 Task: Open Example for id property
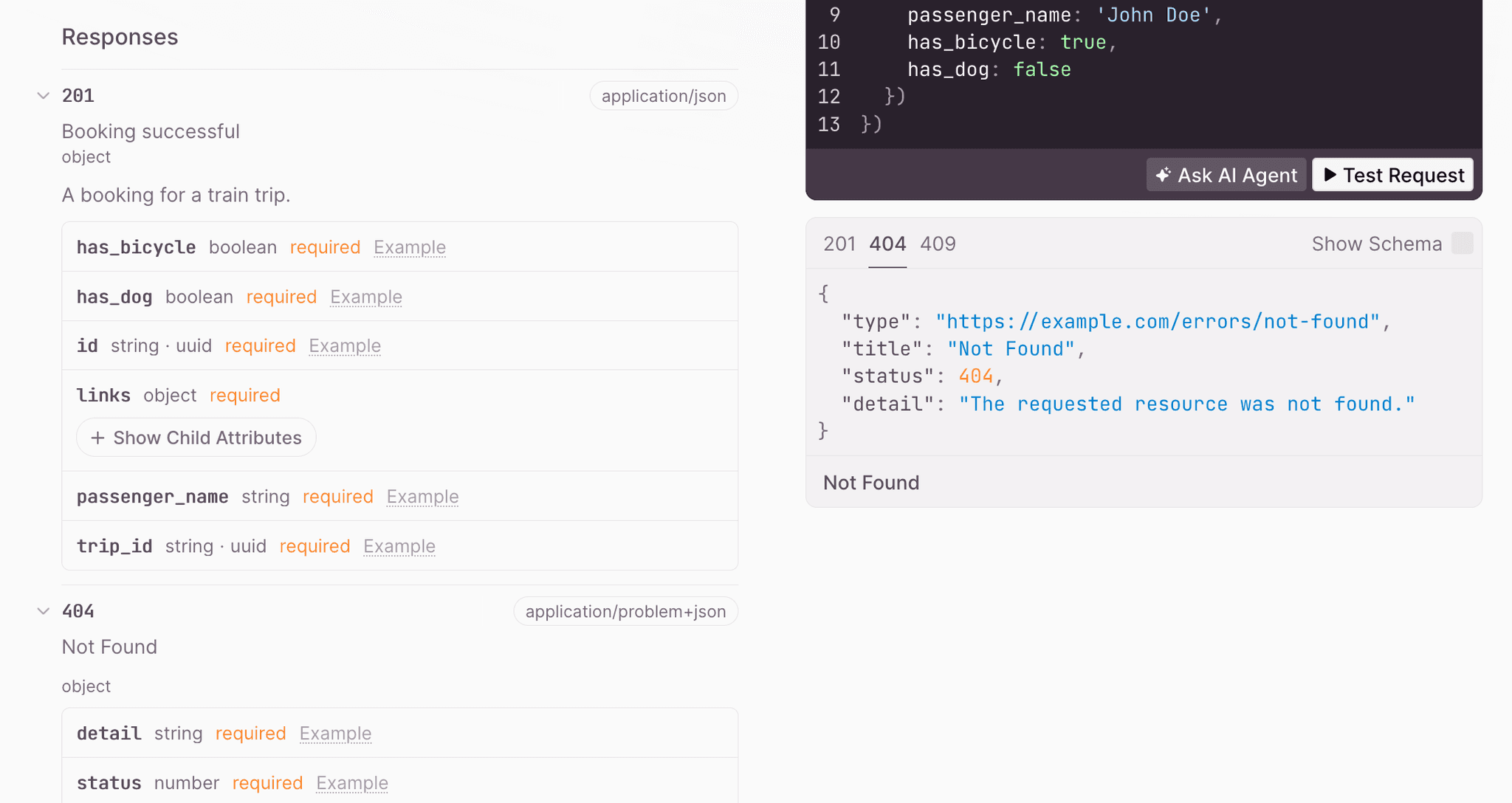click(x=345, y=345)
